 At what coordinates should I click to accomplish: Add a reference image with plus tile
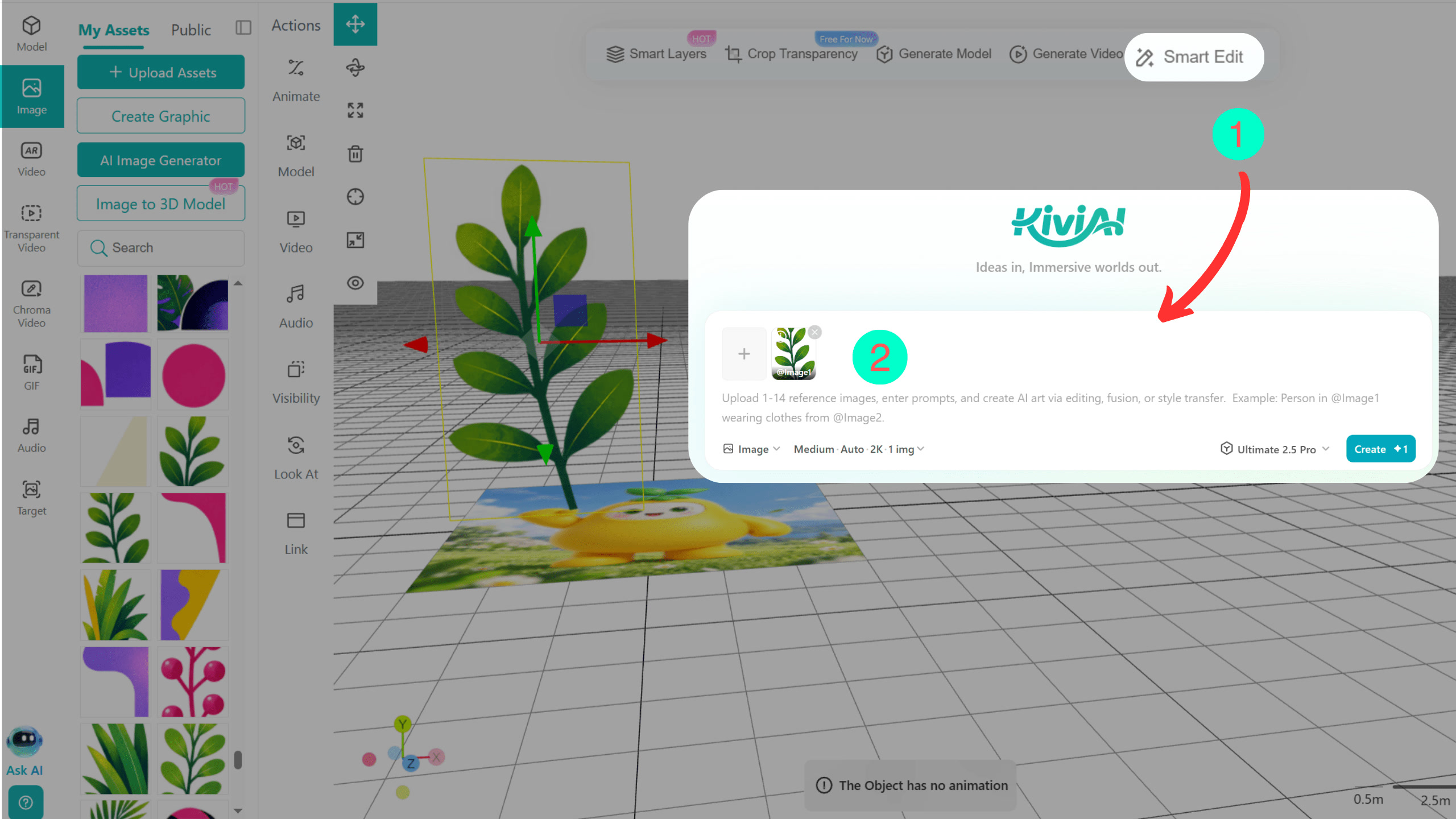[744, 354]
